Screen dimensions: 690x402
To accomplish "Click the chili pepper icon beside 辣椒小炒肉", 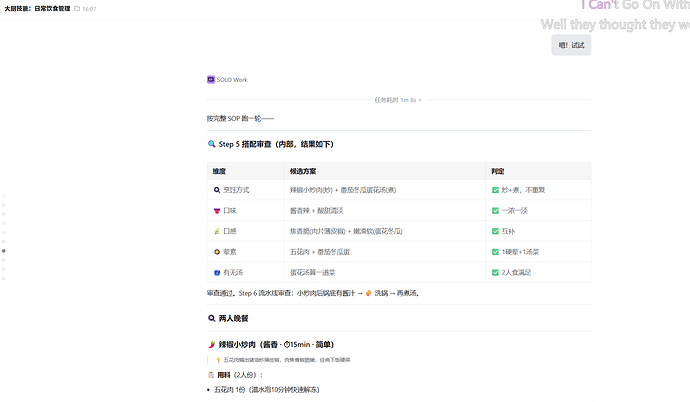I will click(211, 344).
